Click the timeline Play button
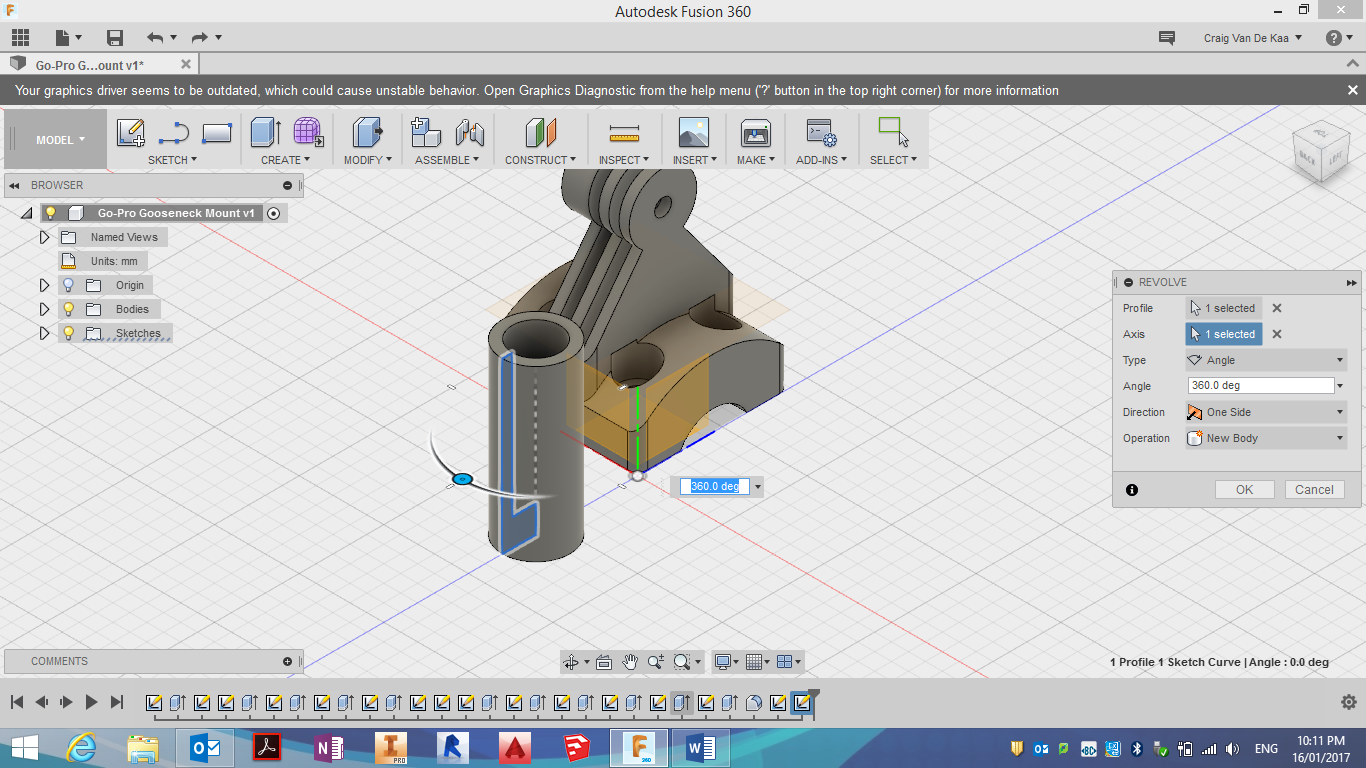The width and height of the screenshot is (1366, 768). [x=91, y=702]
